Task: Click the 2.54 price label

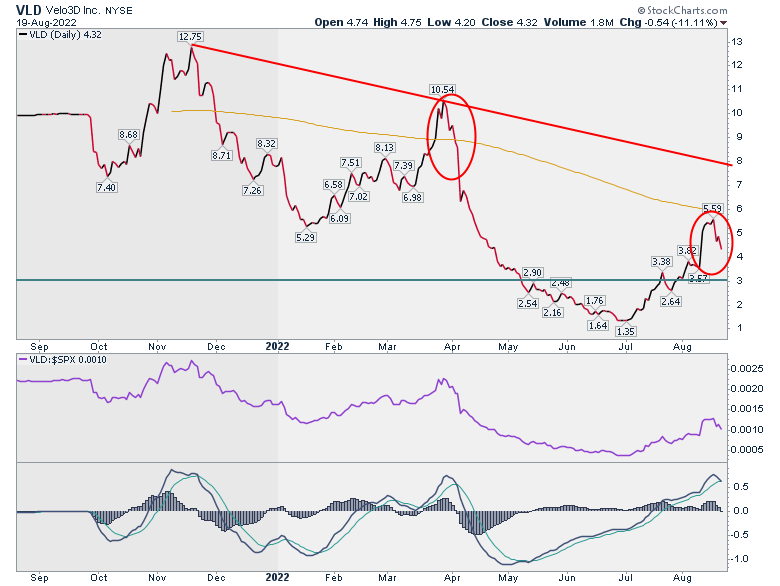Action: 527,303
